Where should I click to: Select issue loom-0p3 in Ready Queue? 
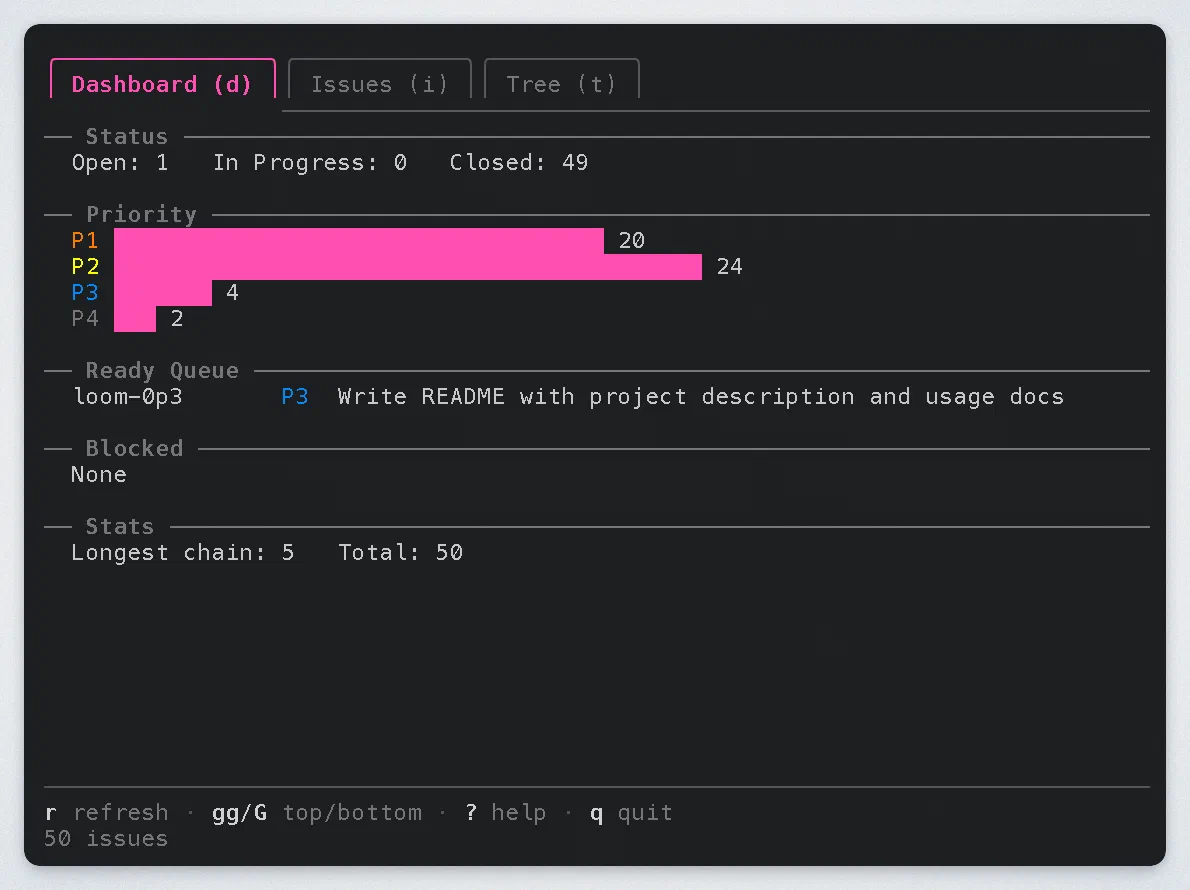(128, 397)
